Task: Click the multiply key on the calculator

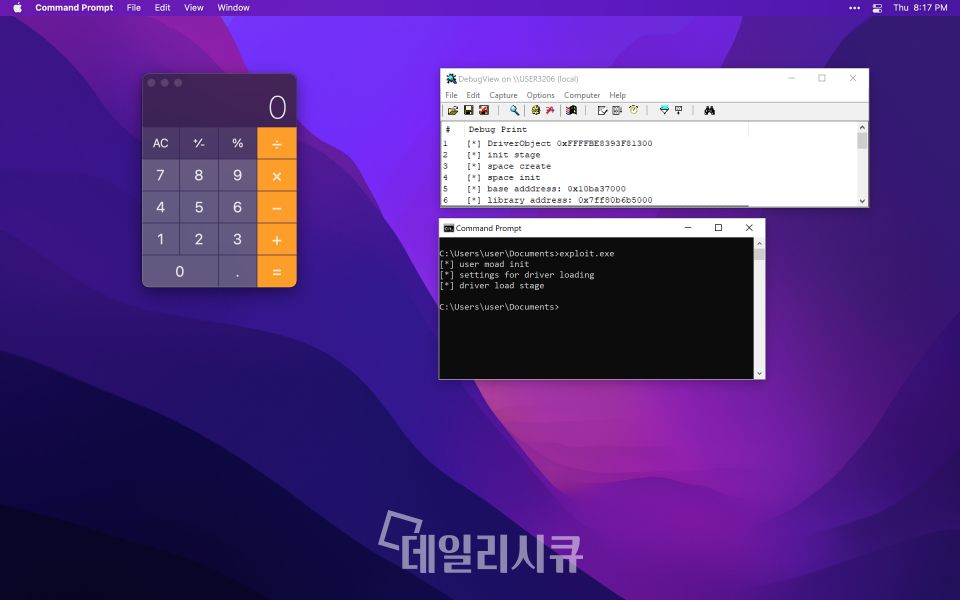Action: (x=277, y=176)
